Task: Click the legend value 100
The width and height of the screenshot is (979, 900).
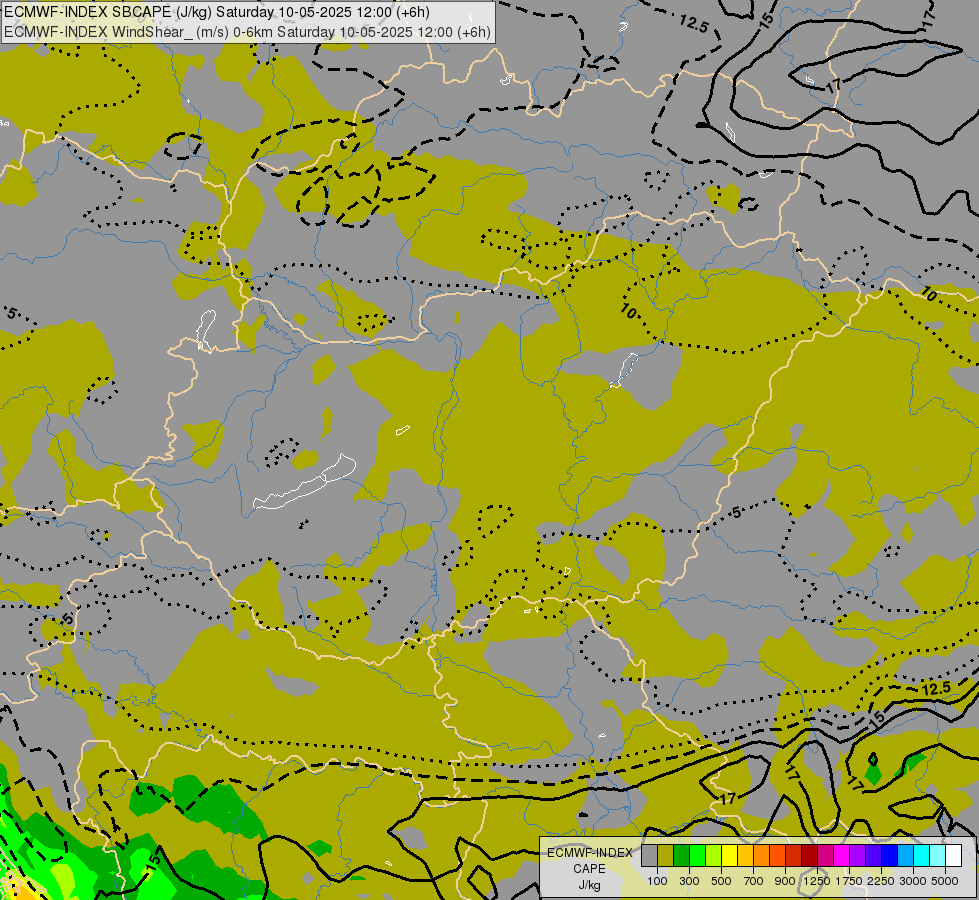Action: tap(657, 881)
